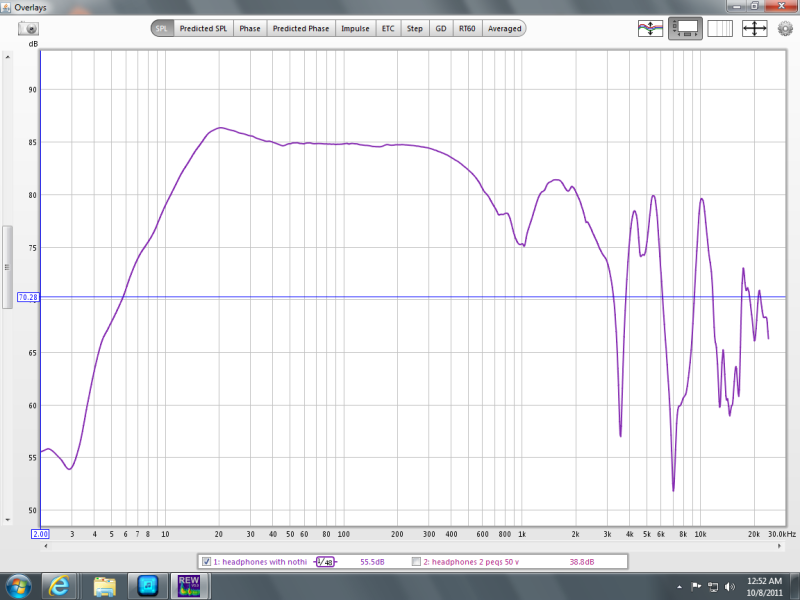The image size is (800, 600).
Task: Toggle the graph legend panel icon
Action: 685,29
